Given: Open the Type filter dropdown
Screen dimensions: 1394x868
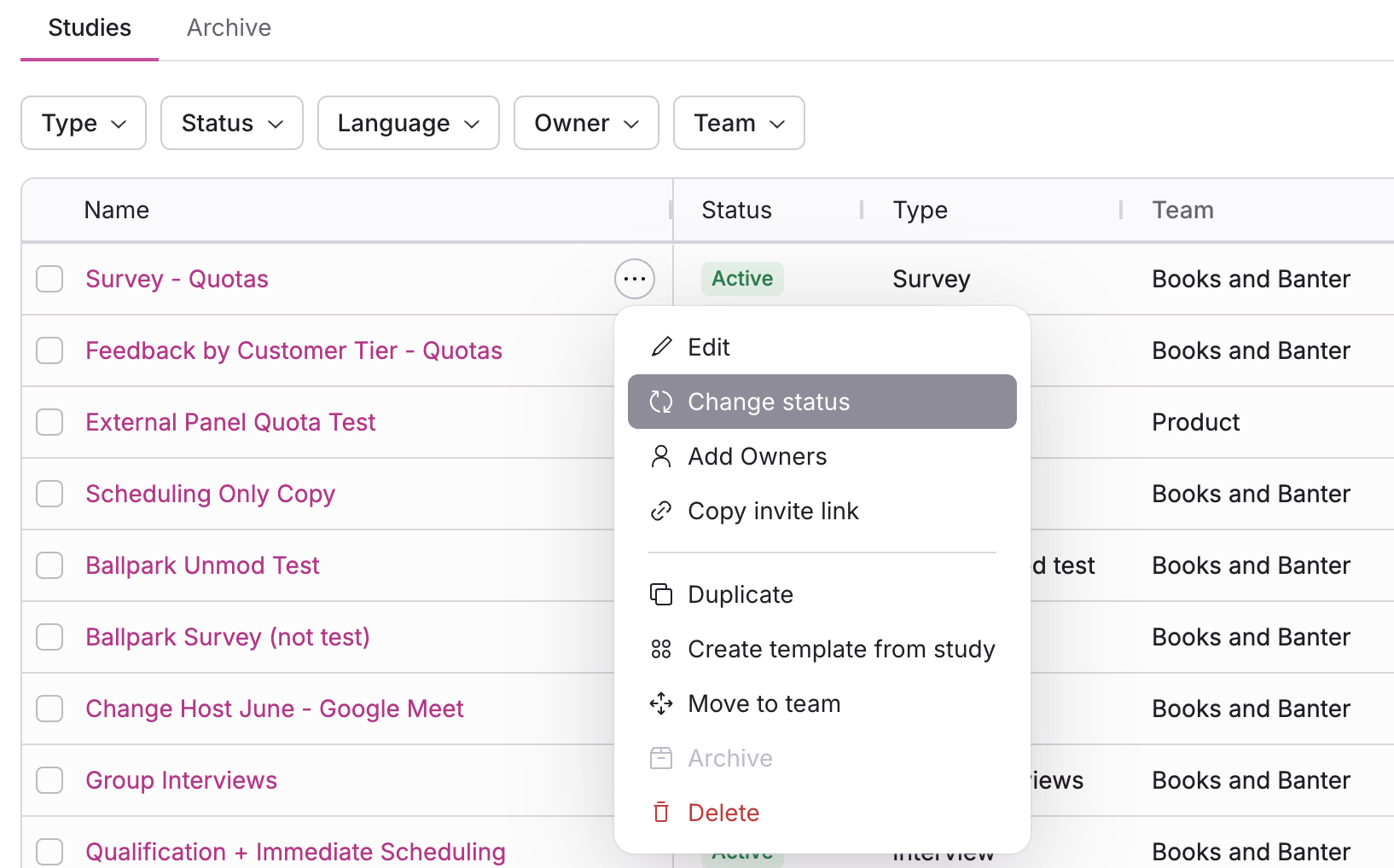Looking at the screenshot, I should [x=84, y=123].
